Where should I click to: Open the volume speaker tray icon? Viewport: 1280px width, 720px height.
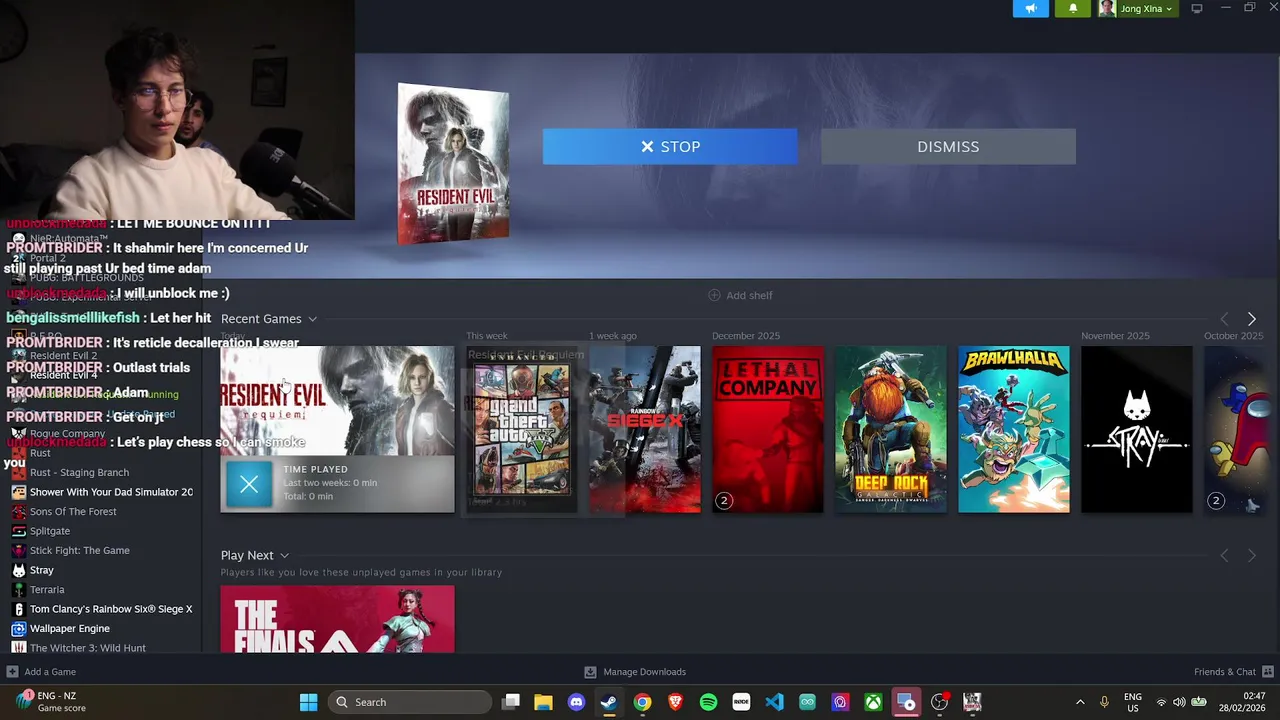coord(1179,702)
